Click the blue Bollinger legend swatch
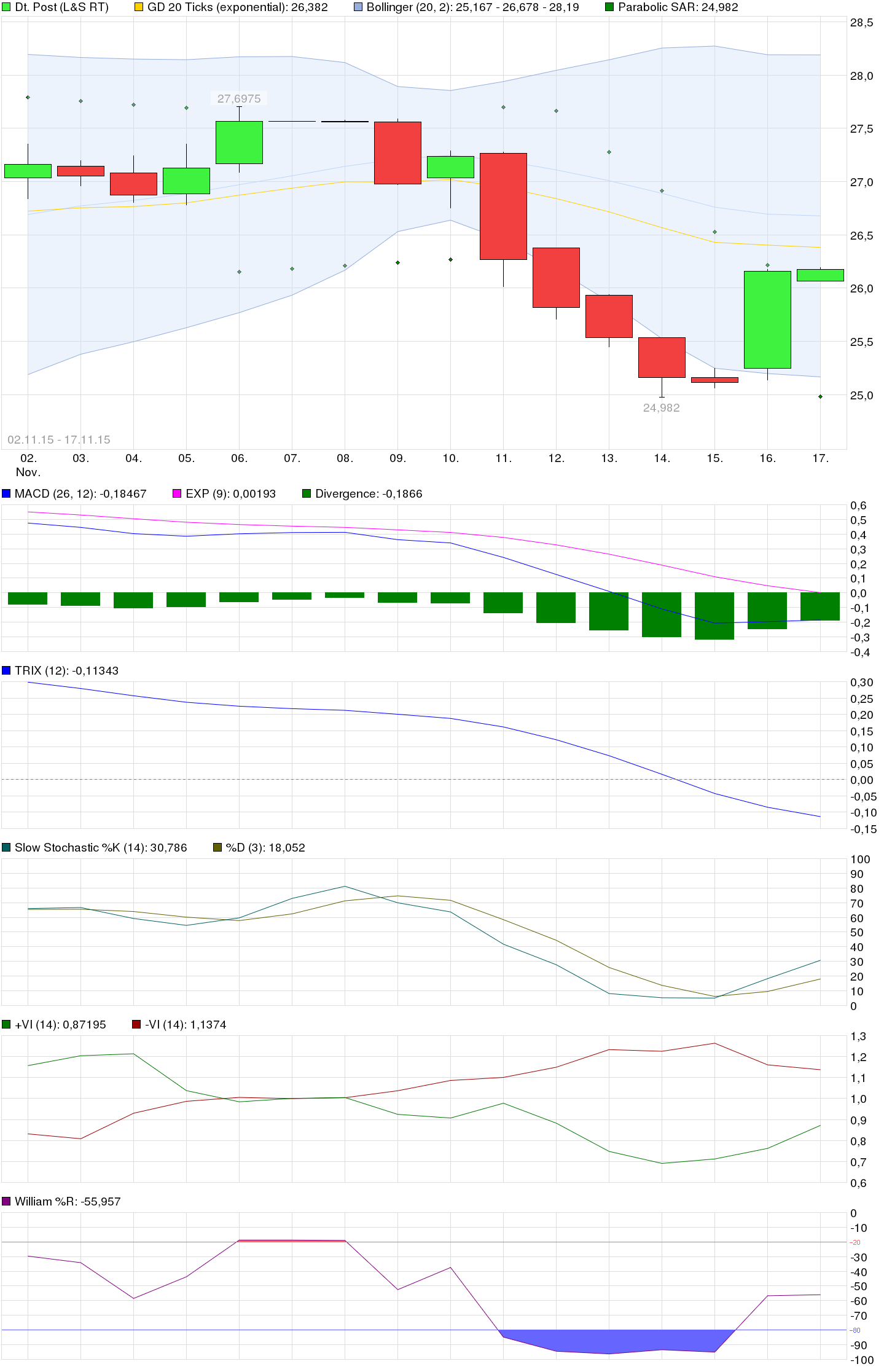The image size is (892, 1372). click(x=358, y=7)
